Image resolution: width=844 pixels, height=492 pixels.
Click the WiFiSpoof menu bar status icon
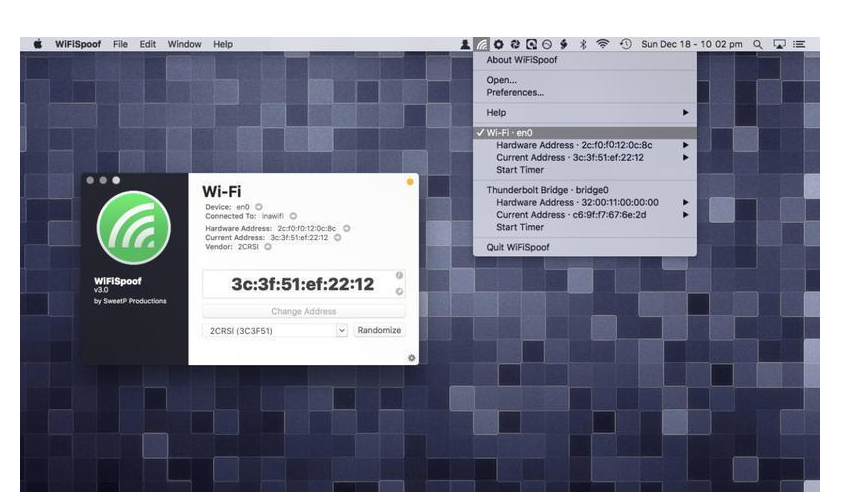(x=483, y=45)
